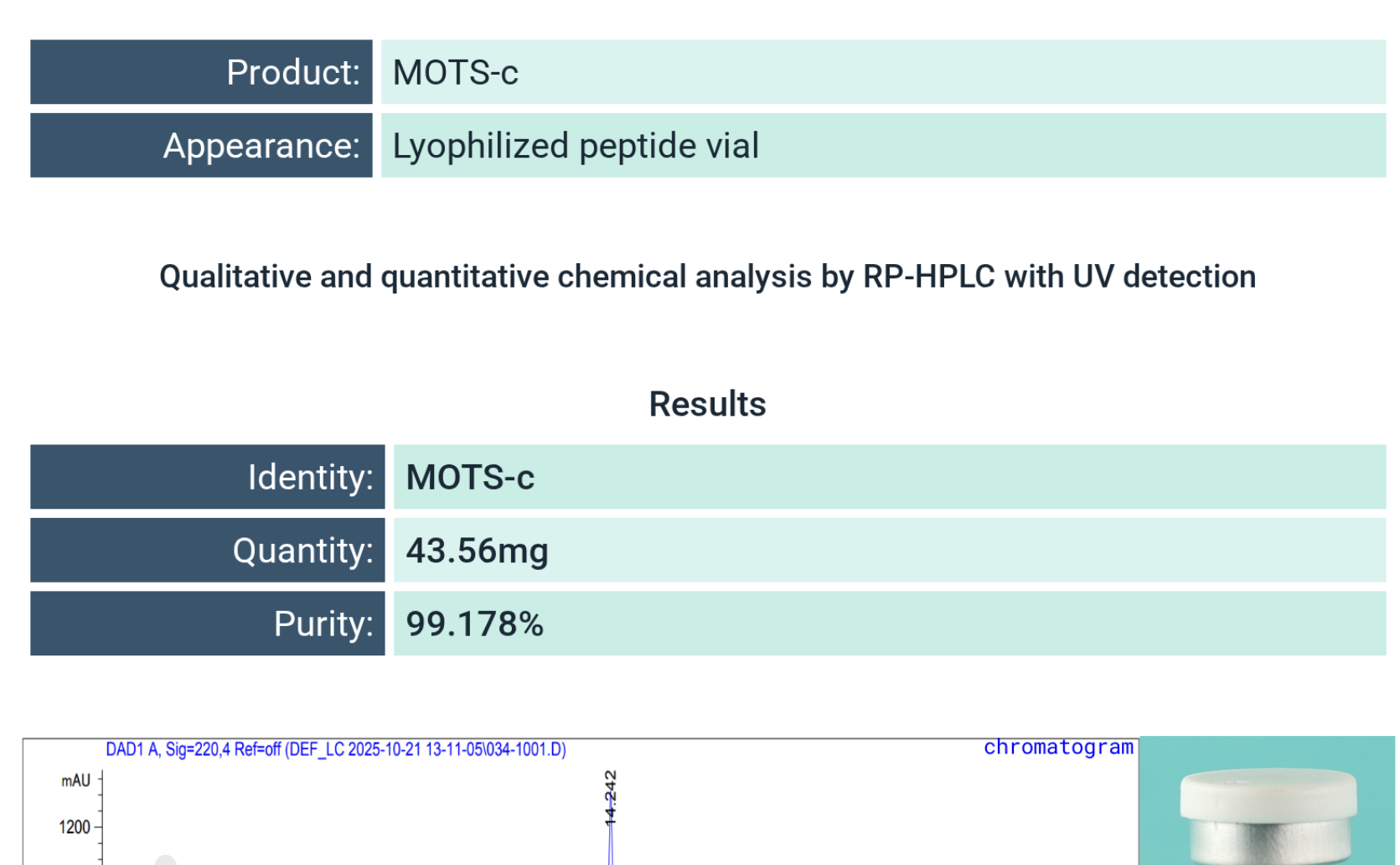This screenshot has height=865, width=1400.
Task: Click the white vial cap in photo
Action: (1268, 793)
